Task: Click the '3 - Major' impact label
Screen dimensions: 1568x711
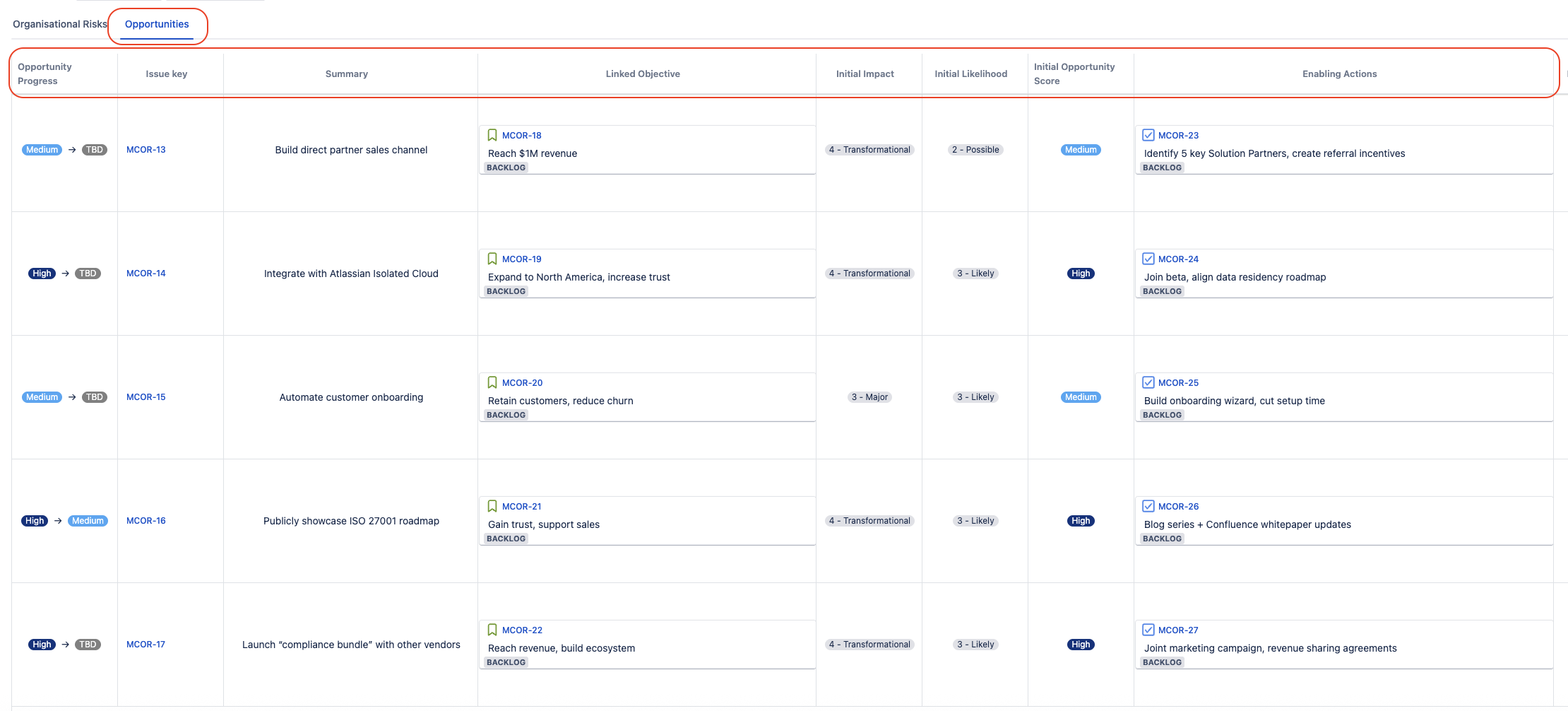Action: pos(869,397)
